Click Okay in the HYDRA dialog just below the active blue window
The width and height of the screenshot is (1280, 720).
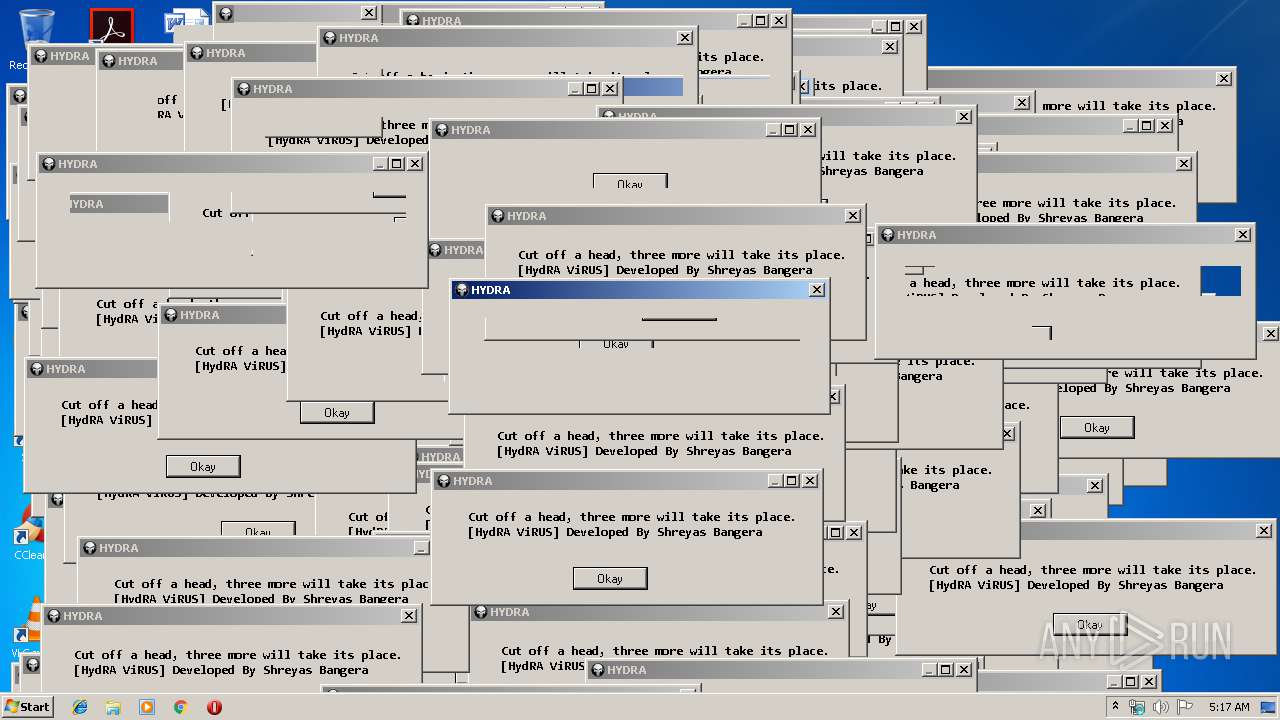tap(610, 579)
